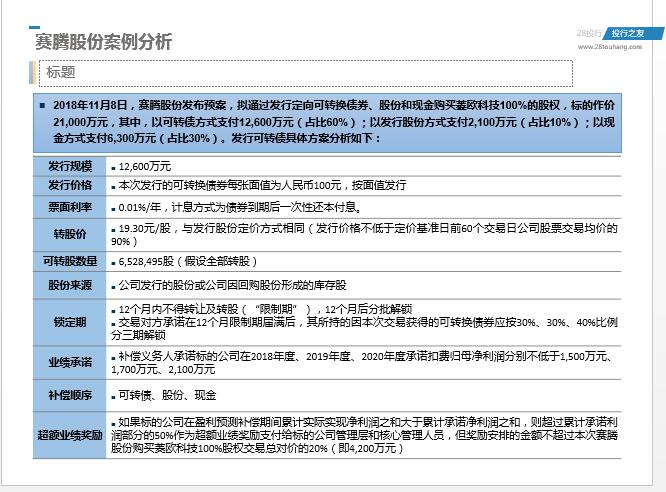Click the 6,528,495股 value
The height and width of the screenshot is (492, 666).
(188, 261)
